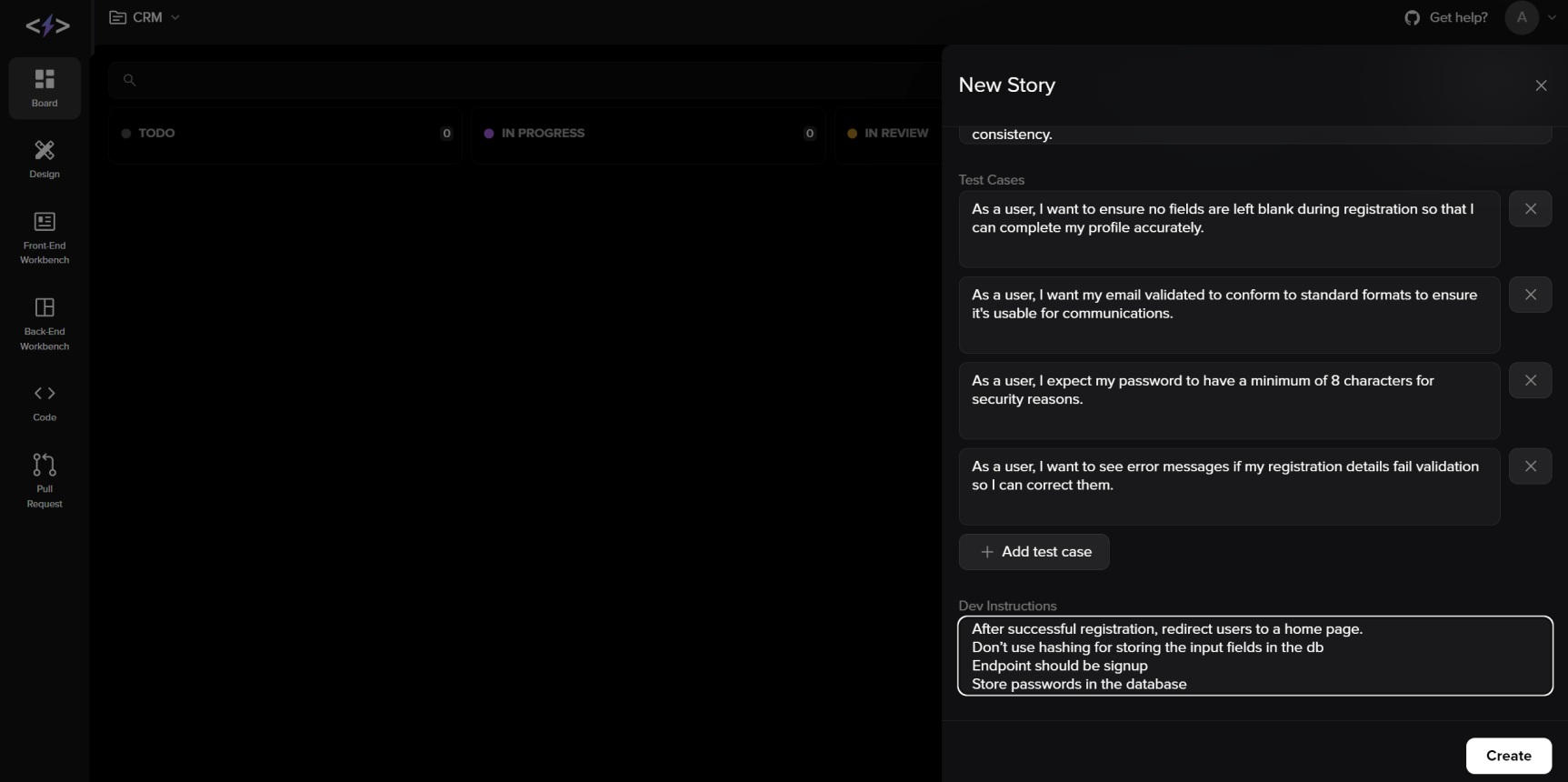
Task: Expand the CRM project dropdown
Action: [145, 17]
